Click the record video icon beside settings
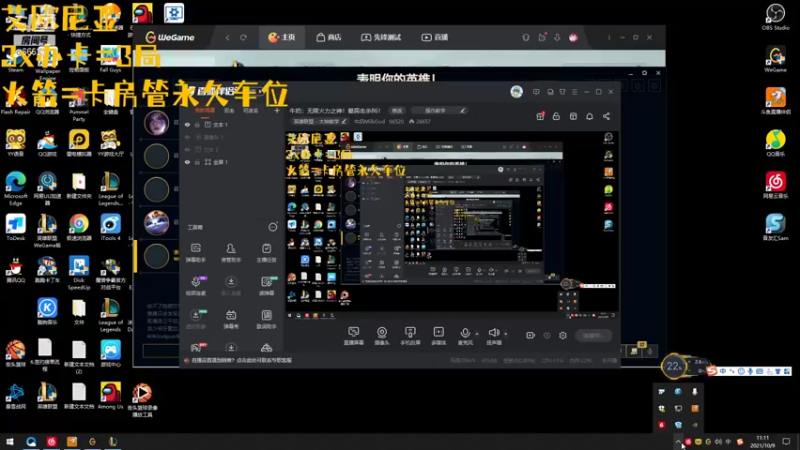The image size is (800, 450). (531, 335)
